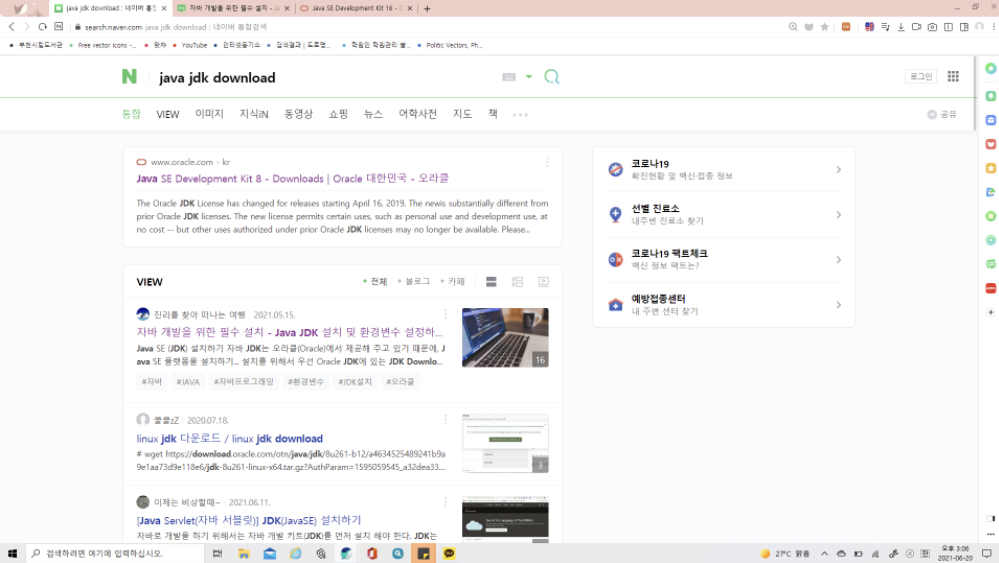Click the browser back arrow
999x563 pixels.
pyautogui.click(x=11, y=27)
